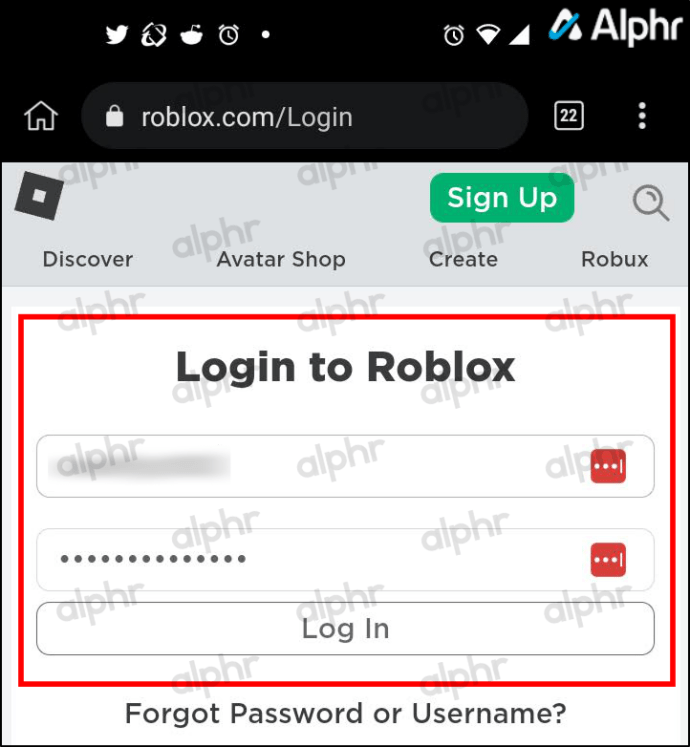This screenshot has width=690, height=747.
Task: Click the password manager icon in username field
Action: 608,466
